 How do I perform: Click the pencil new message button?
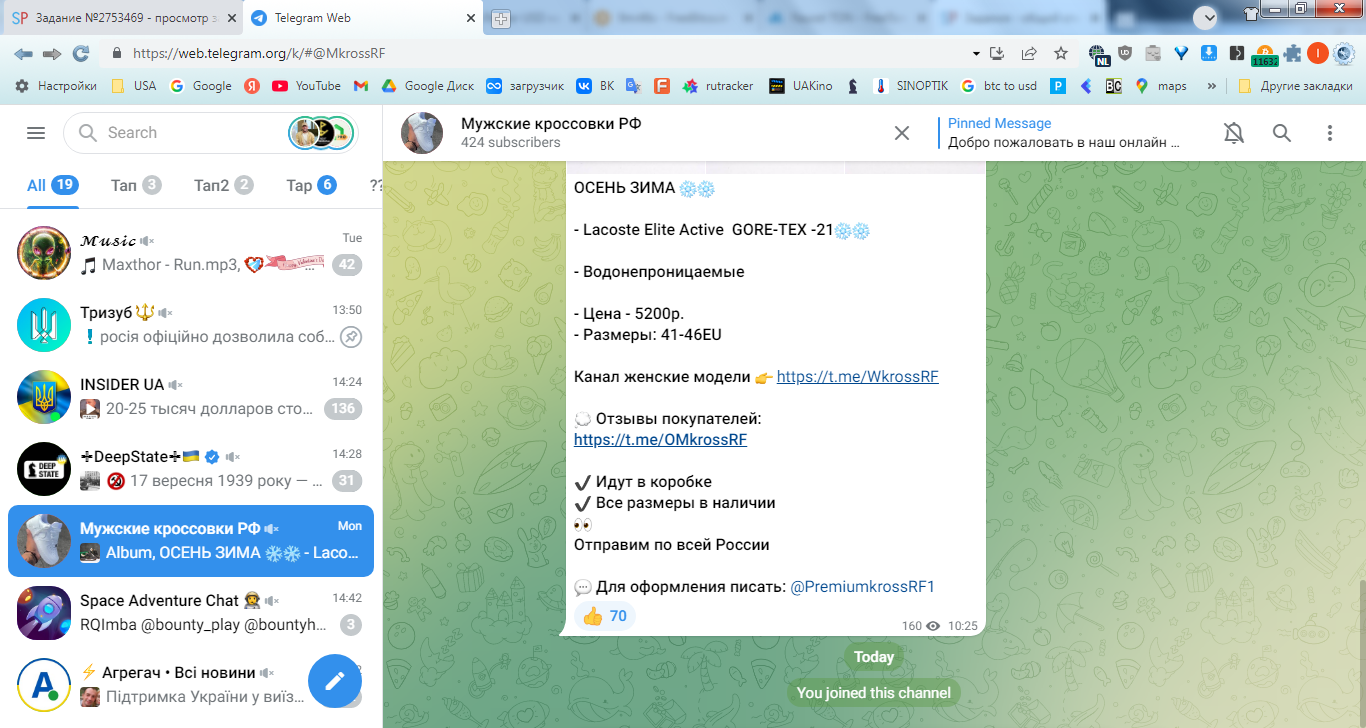335,681
